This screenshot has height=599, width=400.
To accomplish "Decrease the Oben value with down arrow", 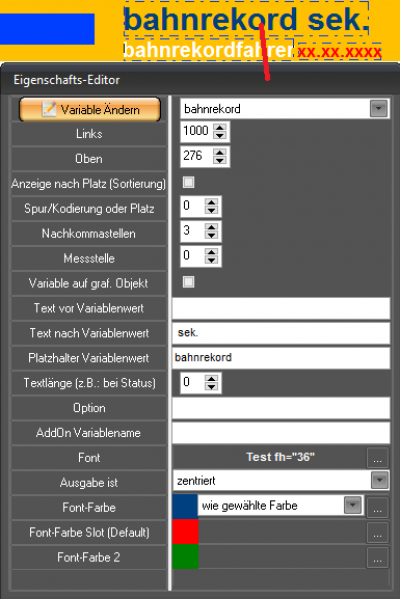I will click(x=220, y=160).
